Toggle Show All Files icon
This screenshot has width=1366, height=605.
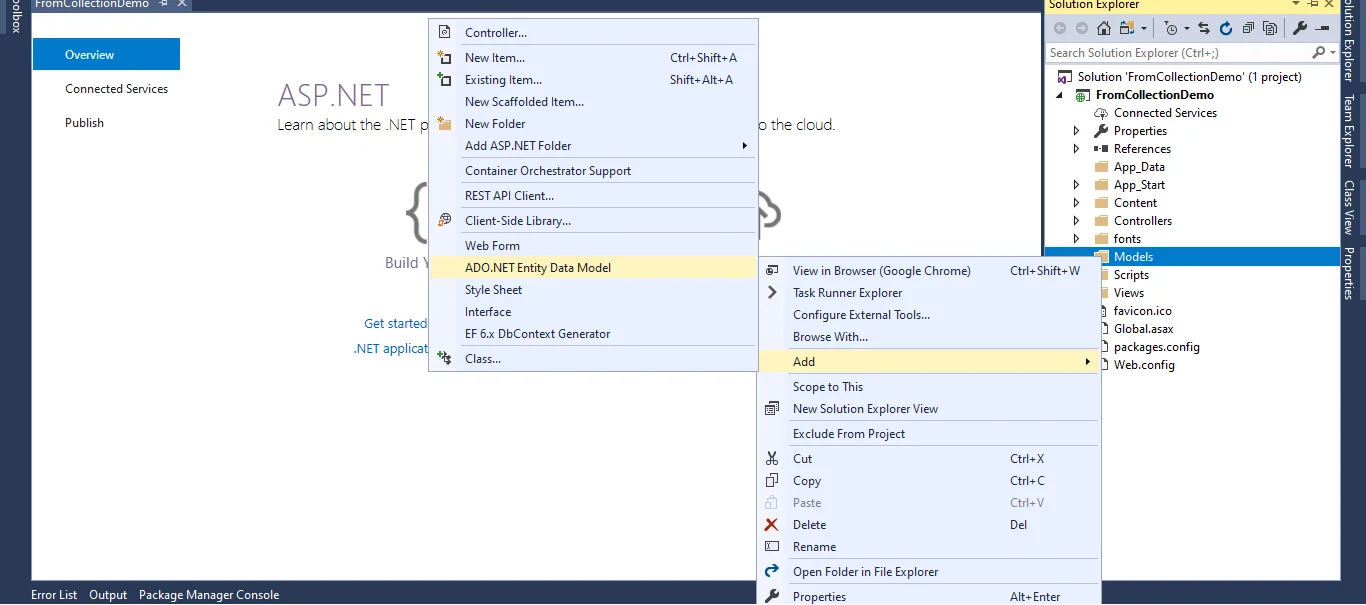pyautogui.click(x=1270, y=28)
